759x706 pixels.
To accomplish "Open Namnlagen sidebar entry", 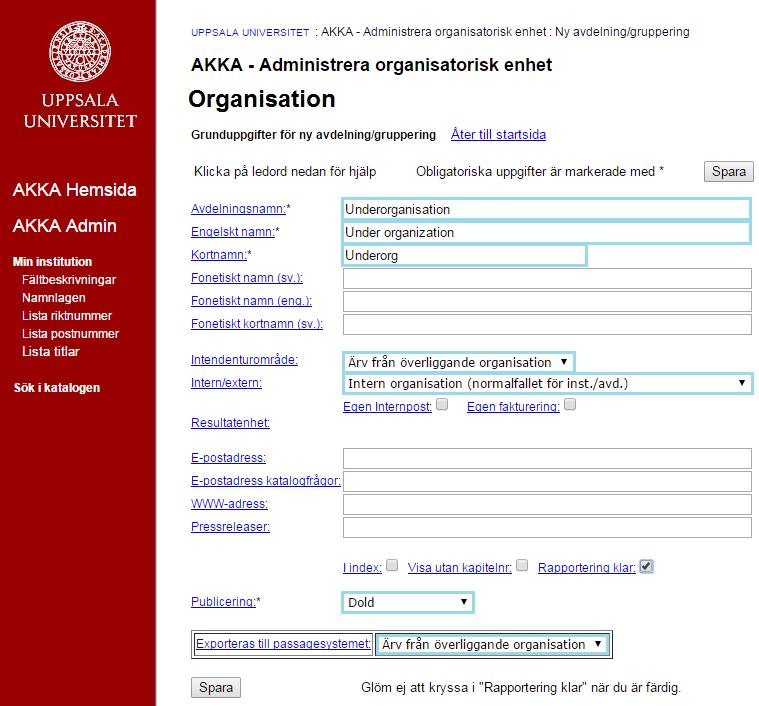I will 54,298.
